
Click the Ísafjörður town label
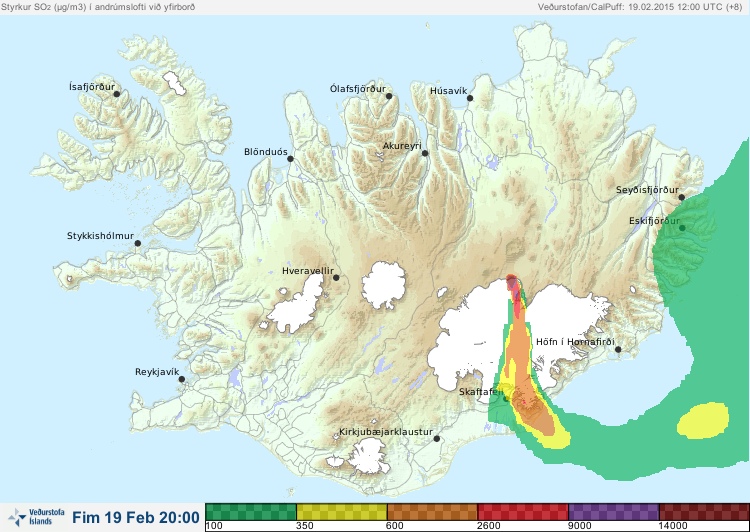point(92,87)
